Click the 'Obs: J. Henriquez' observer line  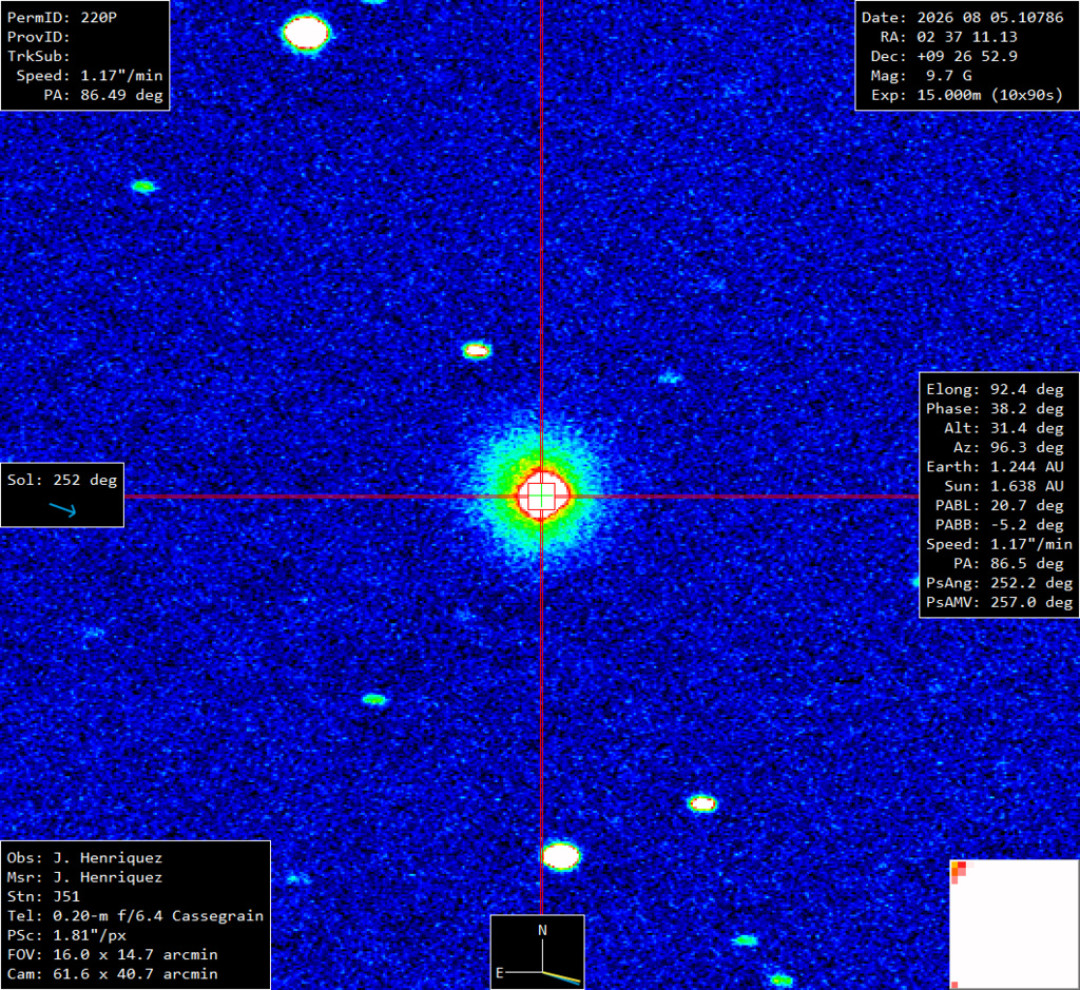coord(85,858)
